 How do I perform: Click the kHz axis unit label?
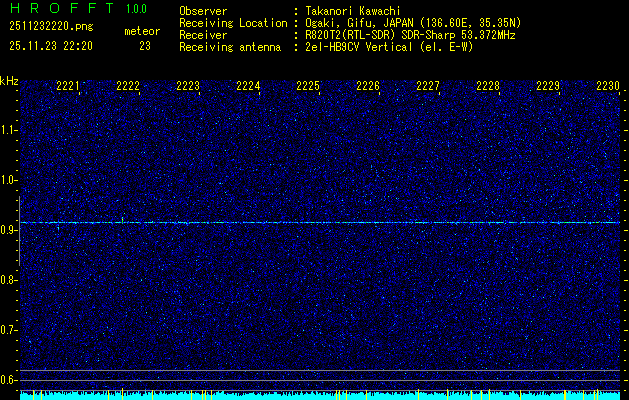tap(9, 81)
